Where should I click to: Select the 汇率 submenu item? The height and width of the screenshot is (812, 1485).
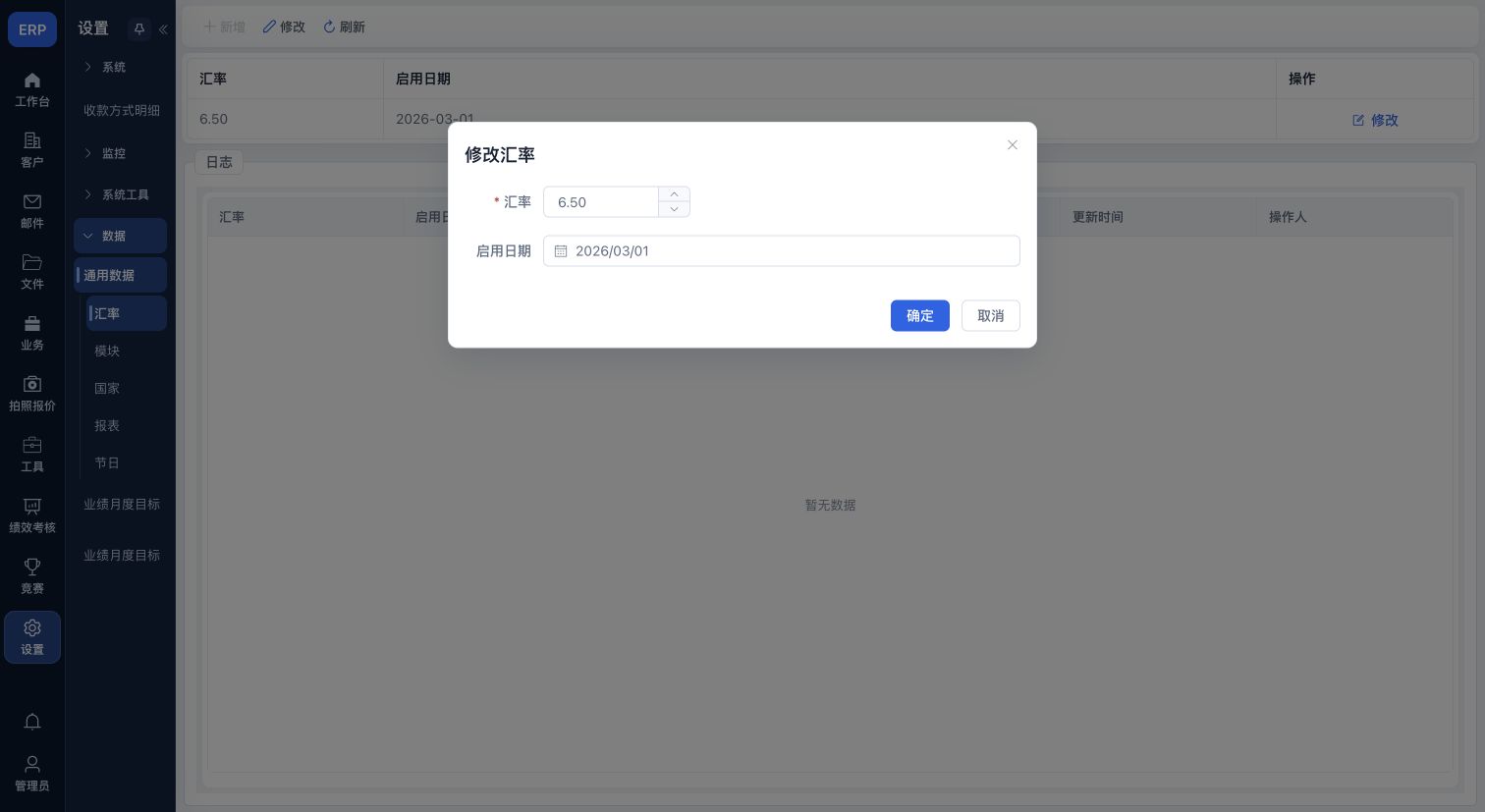[x=126, y=313]
